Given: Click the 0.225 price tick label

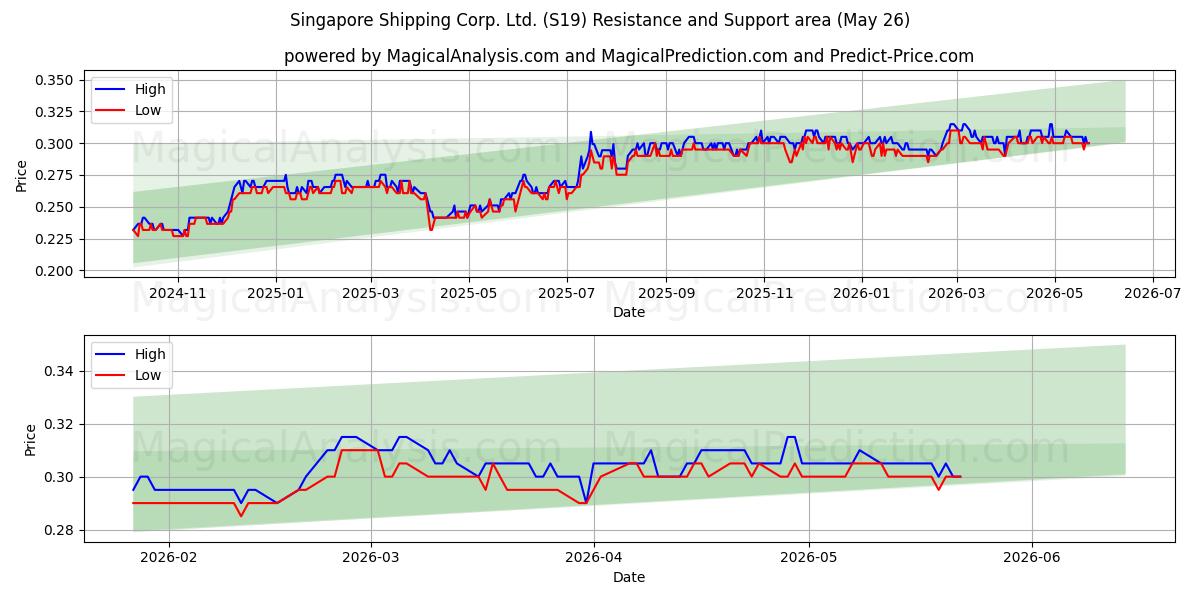Looking at the screenshot, I should 55,240.
